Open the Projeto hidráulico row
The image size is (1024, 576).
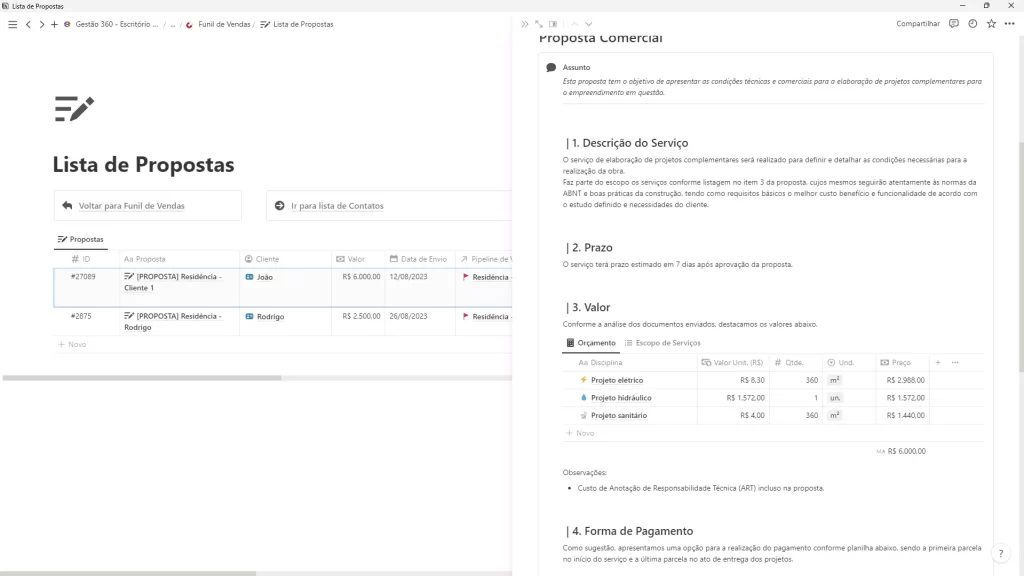621,398
